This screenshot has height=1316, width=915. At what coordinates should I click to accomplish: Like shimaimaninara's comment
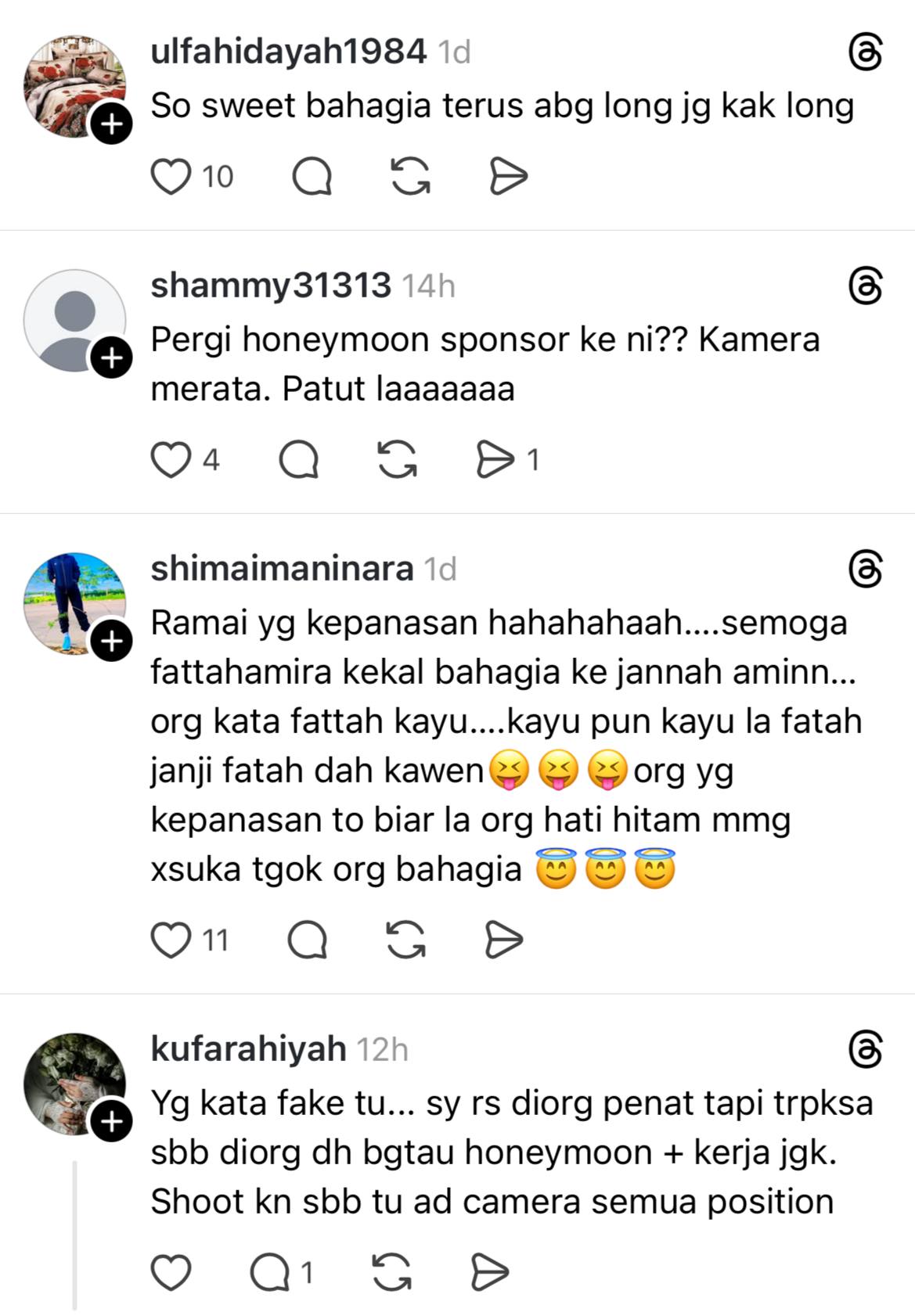pos(171,940)
